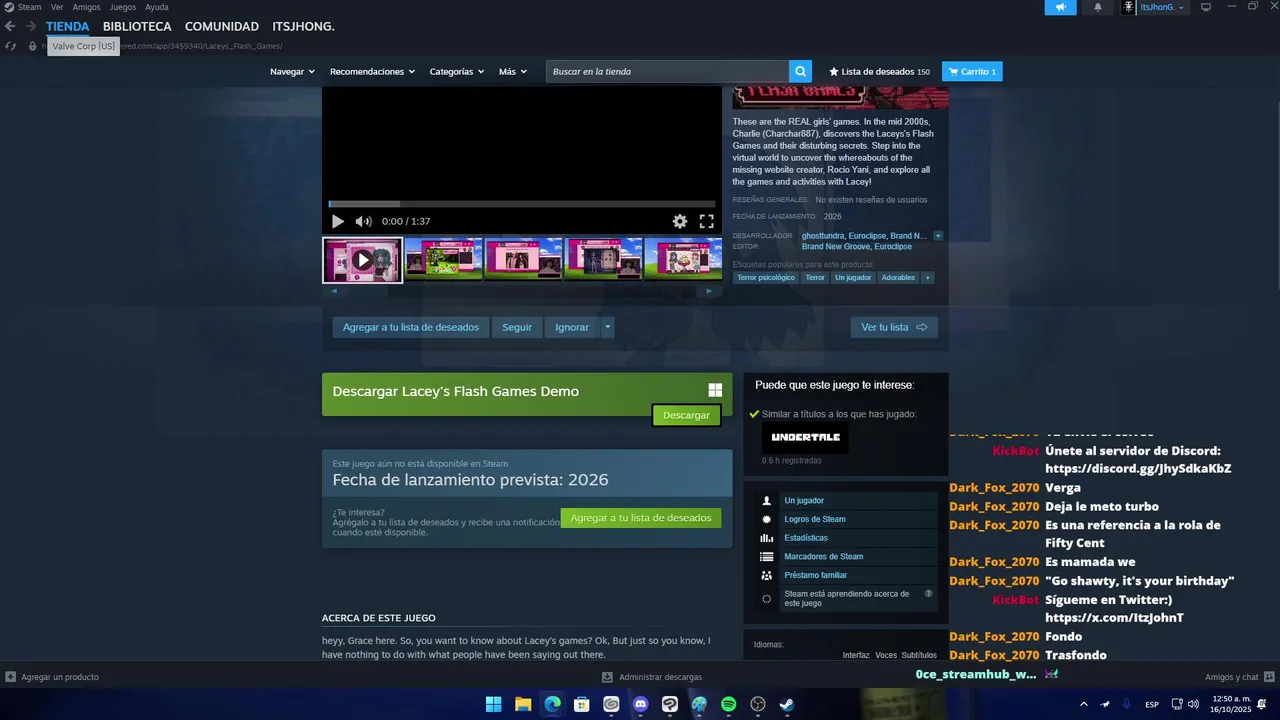1280x720 pixels.
Task: Open the Estadísticas feature link
Action: click(x=806, y=538)
